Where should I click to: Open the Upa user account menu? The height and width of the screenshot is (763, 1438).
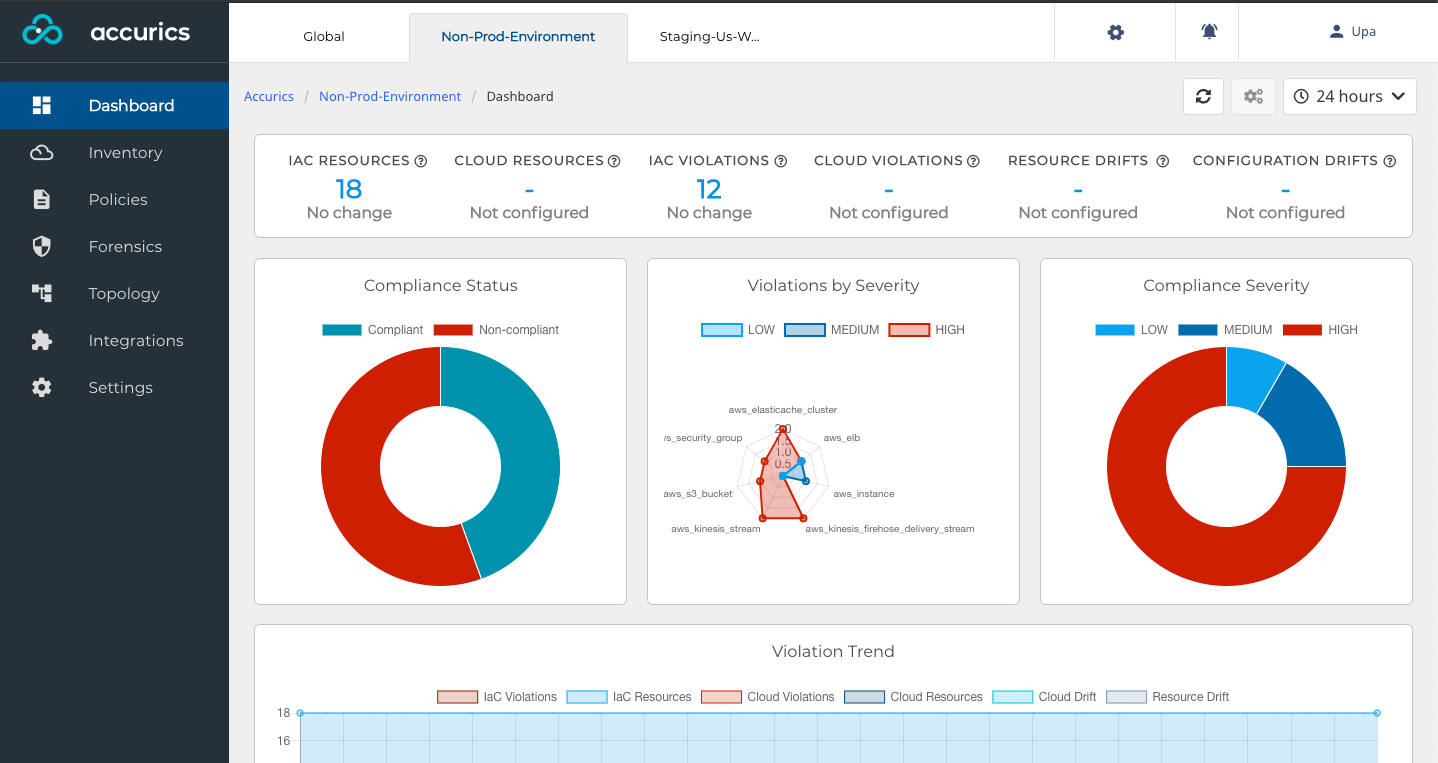(1352, 32)
